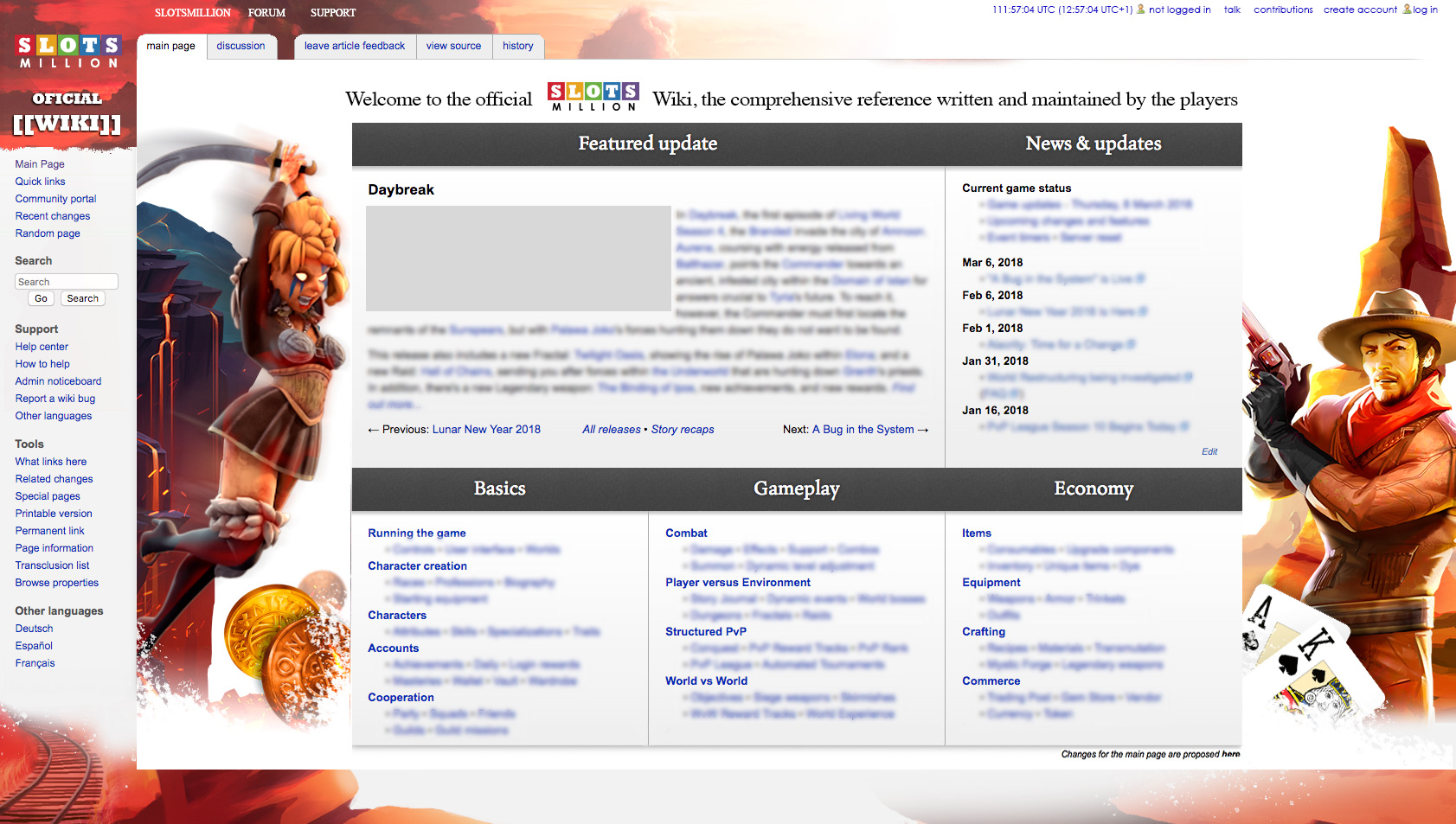
Task: Click Report a wiki bug
Action: [x=55, y=399]
